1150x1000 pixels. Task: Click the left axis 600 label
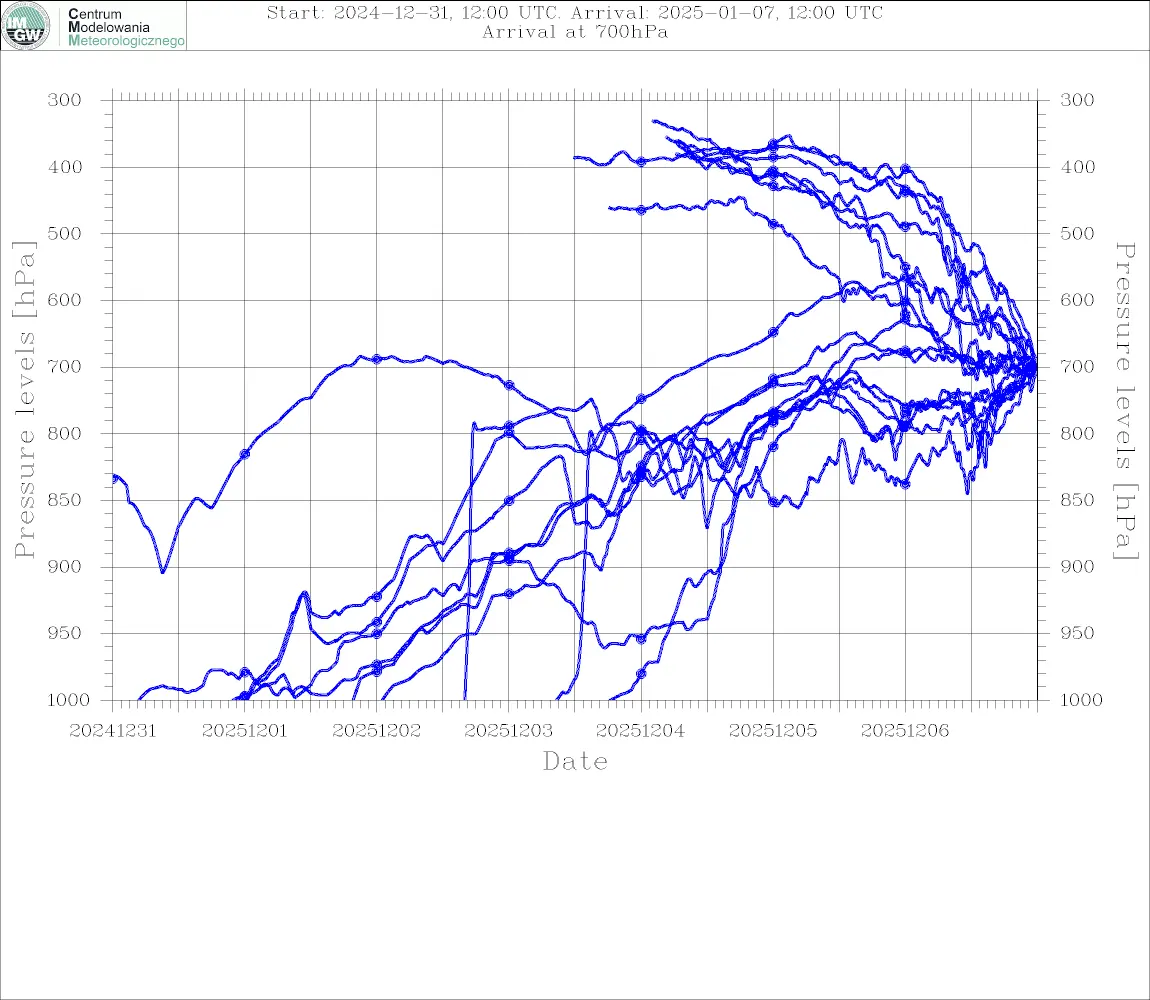(65, 300)
